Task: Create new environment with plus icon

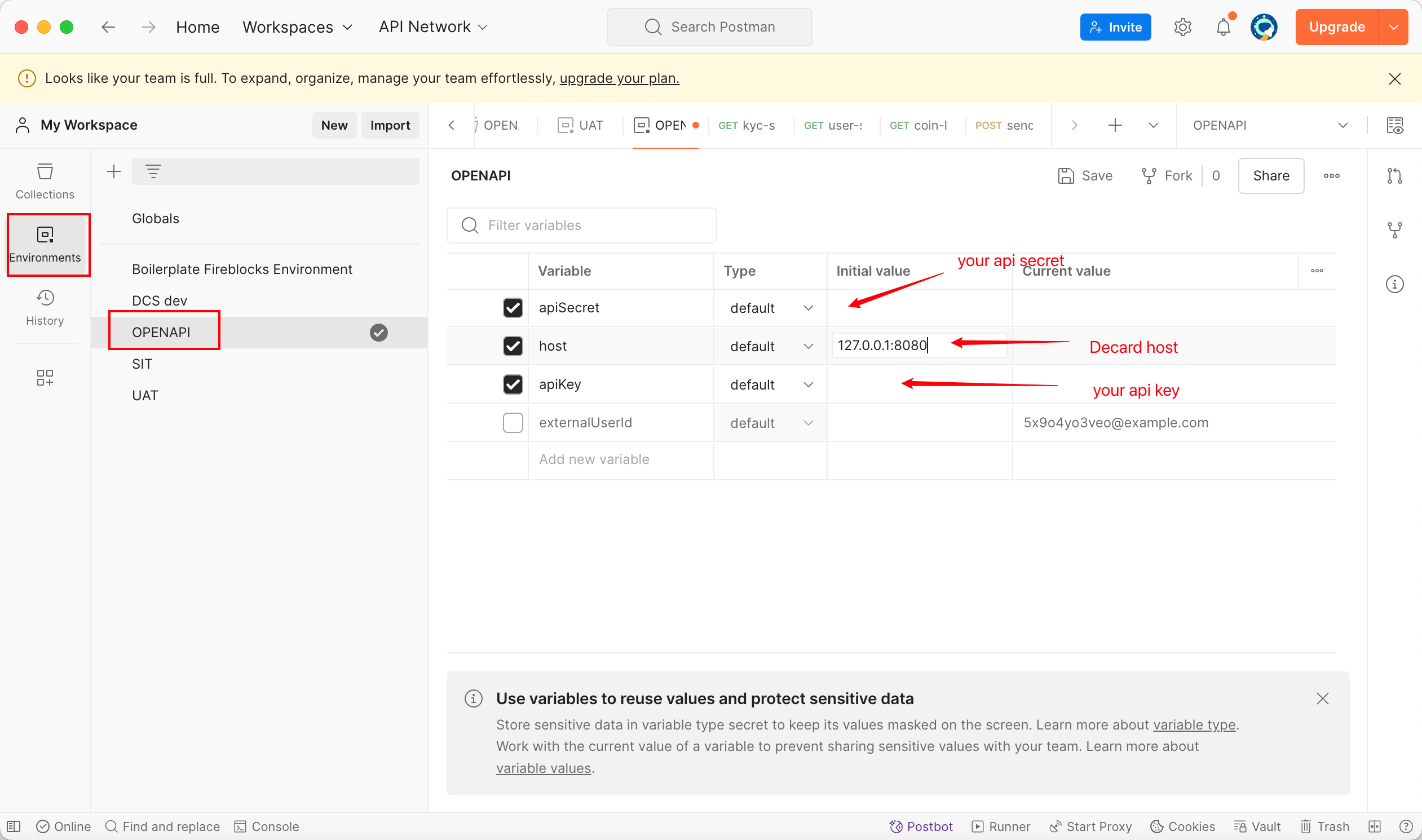Action: (114, 171)
